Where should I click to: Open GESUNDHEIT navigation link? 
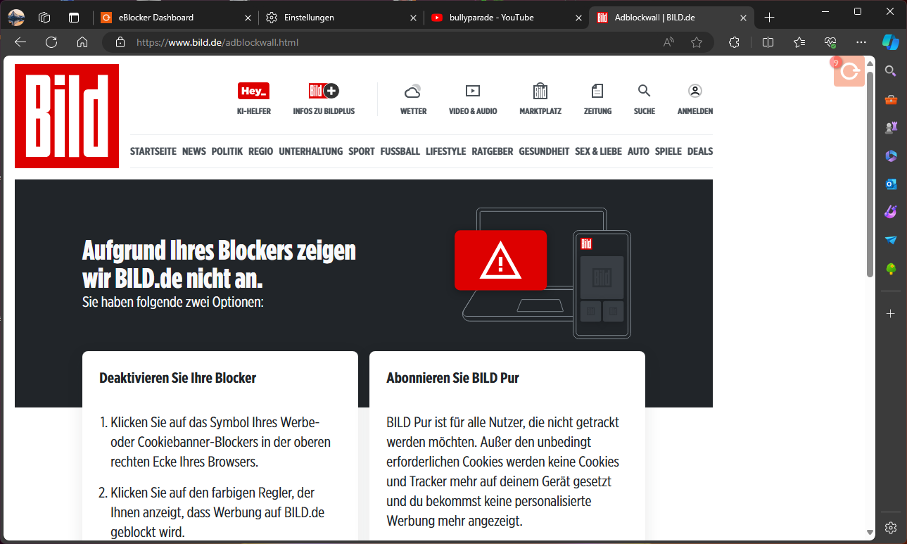click(x=544, y=151)
